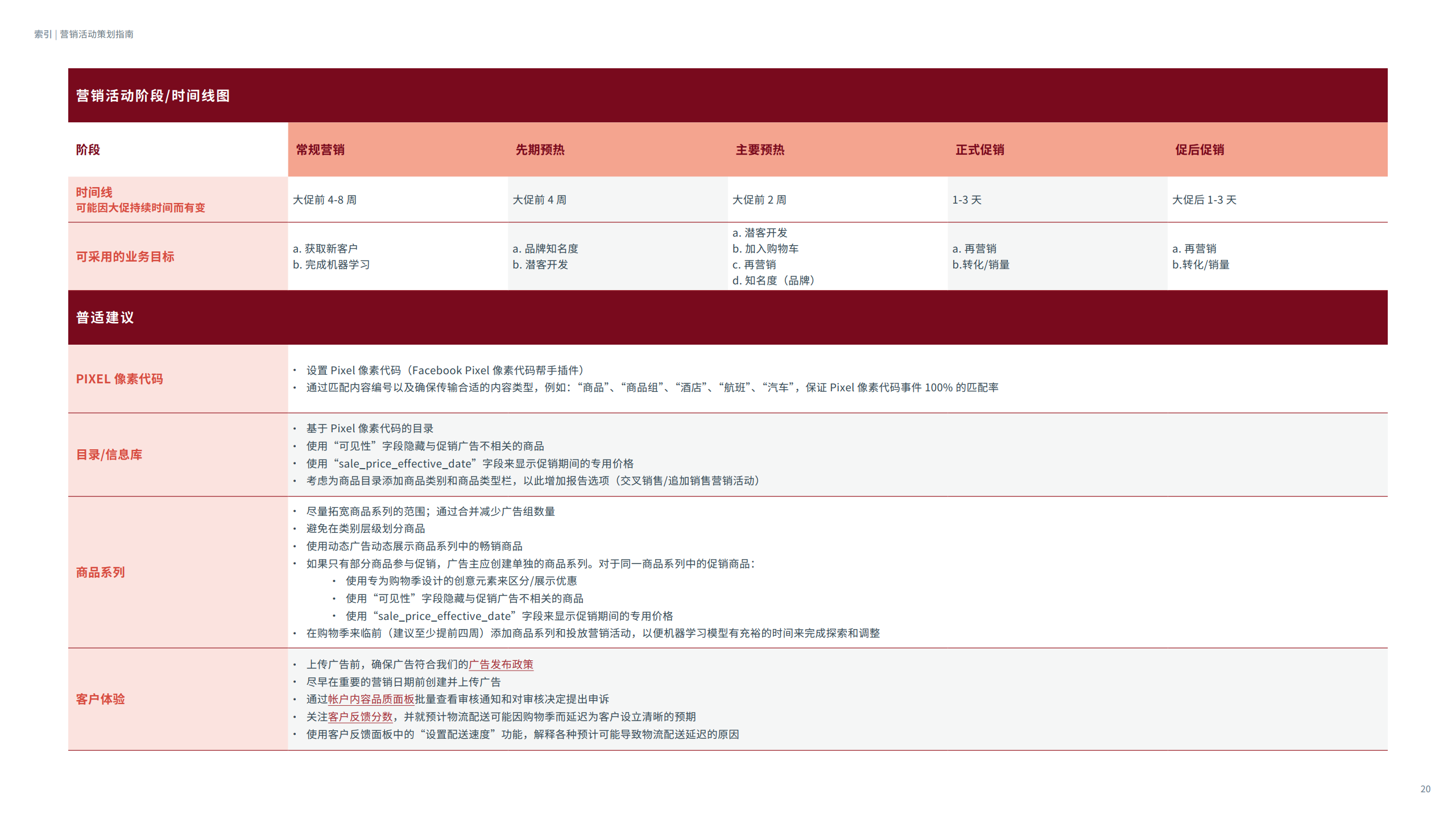
Task: Select the 正式促销 column header
Action: 979,150
